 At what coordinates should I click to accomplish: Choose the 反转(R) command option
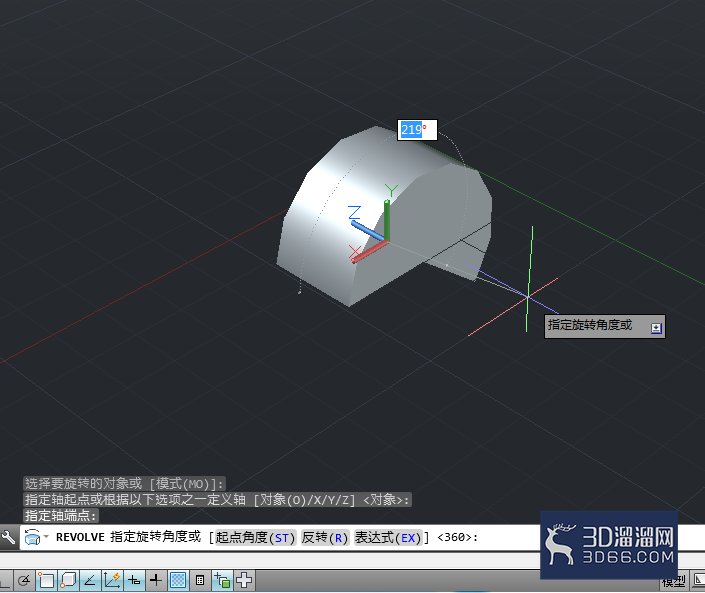(x=325, y=537)
